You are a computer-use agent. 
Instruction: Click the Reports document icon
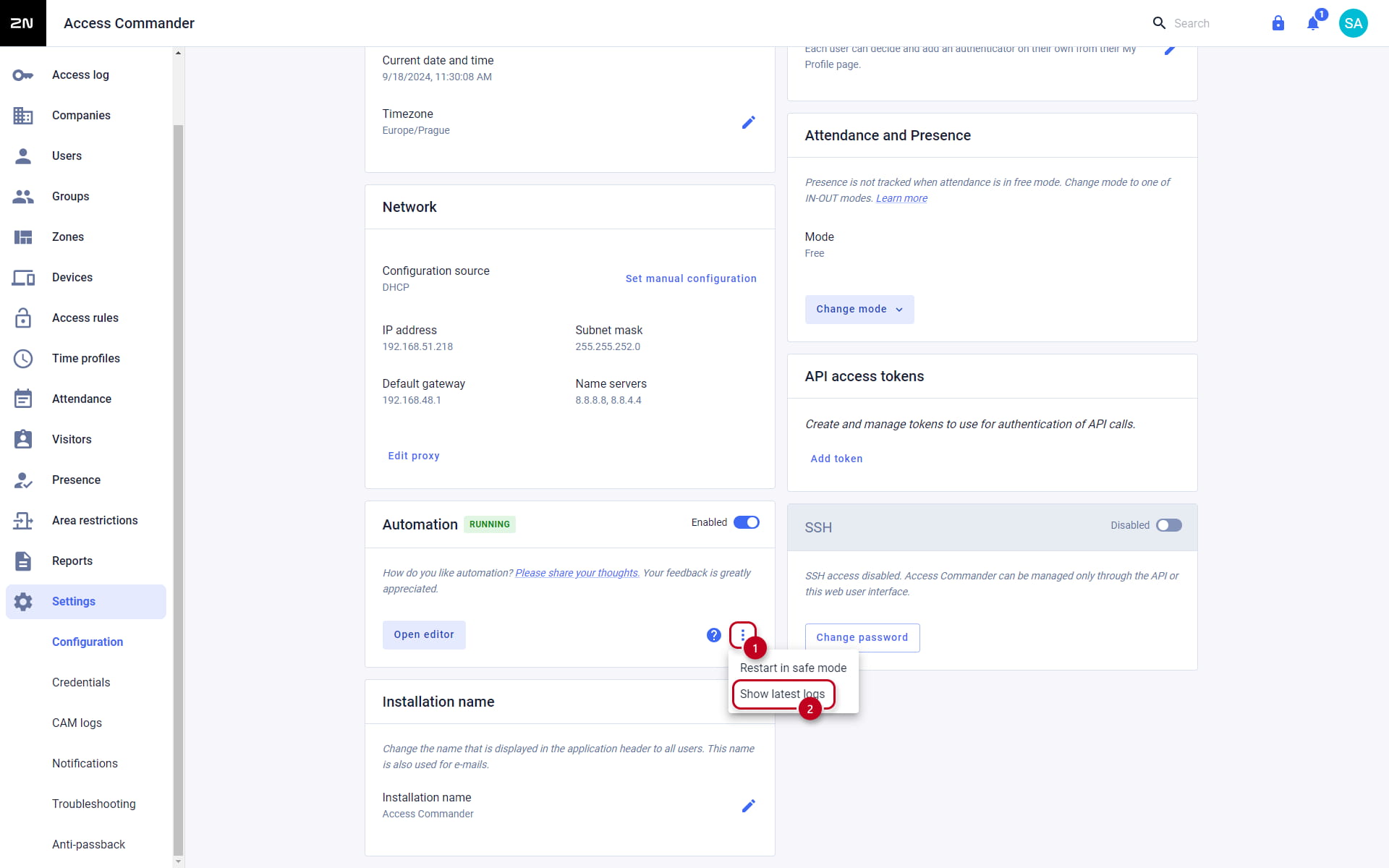point(23,561)
